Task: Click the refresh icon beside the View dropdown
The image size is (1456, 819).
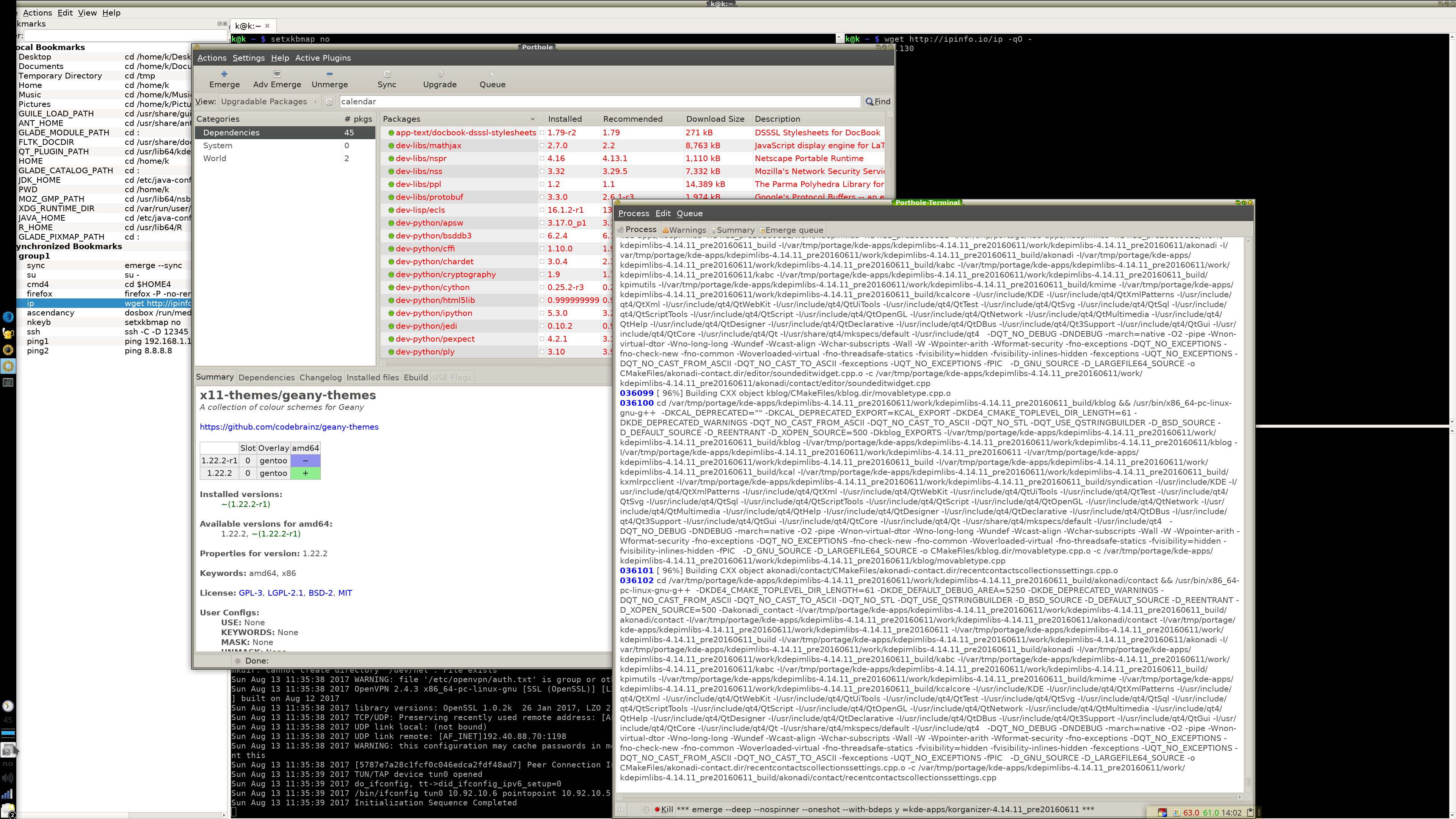Action: [329, 102]
